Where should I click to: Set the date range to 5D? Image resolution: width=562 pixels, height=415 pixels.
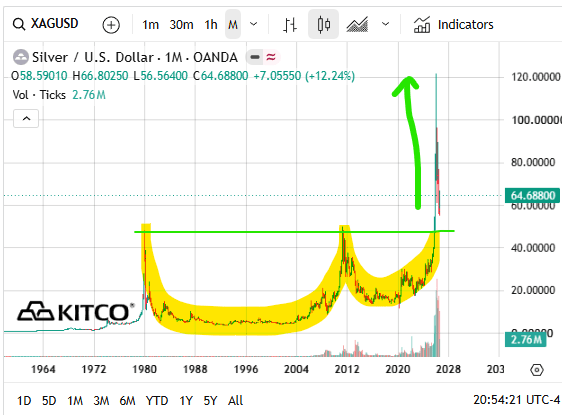click(x=49, y=400)
